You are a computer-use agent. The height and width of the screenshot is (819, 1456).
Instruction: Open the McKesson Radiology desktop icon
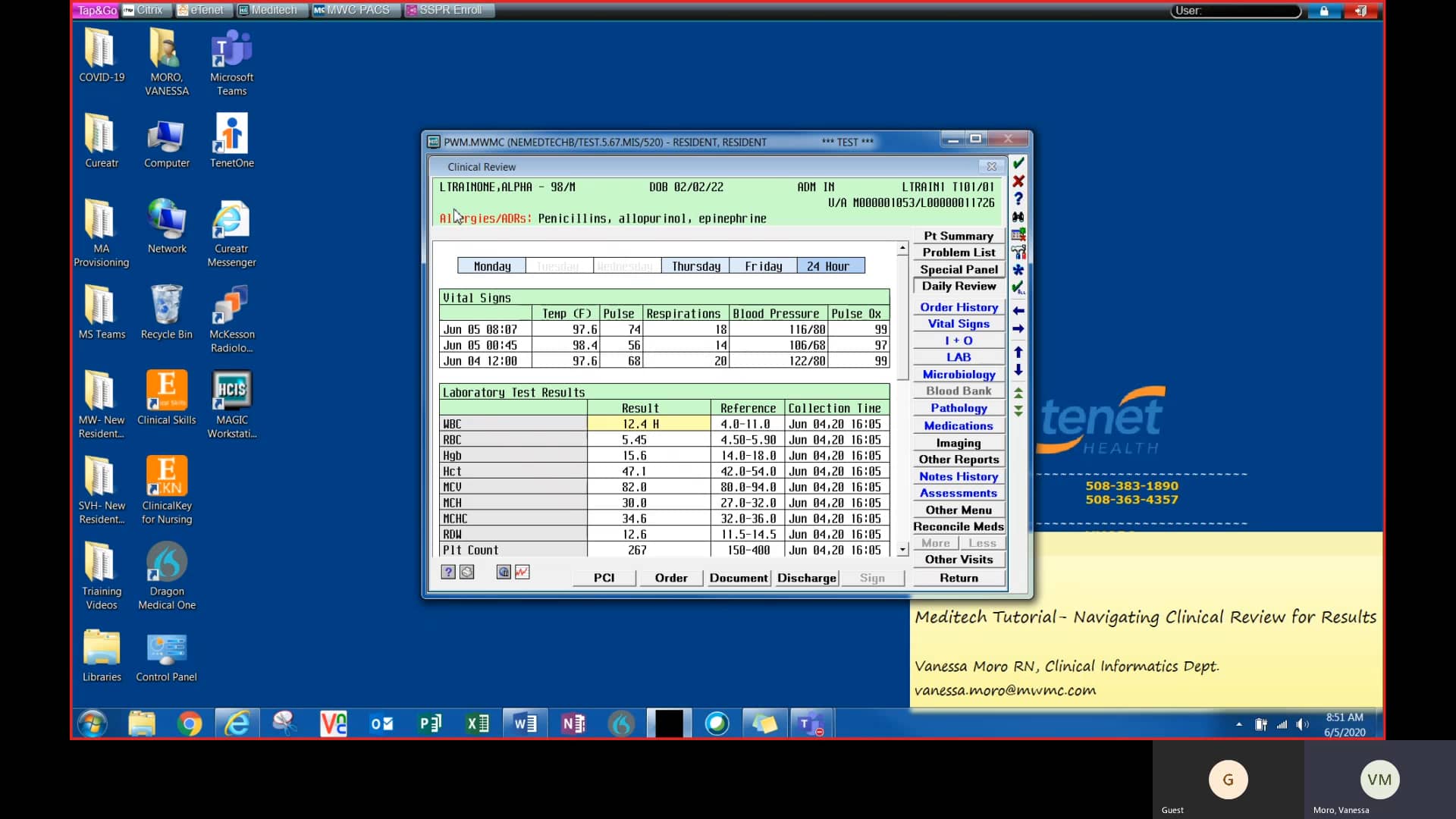(231, 318)
